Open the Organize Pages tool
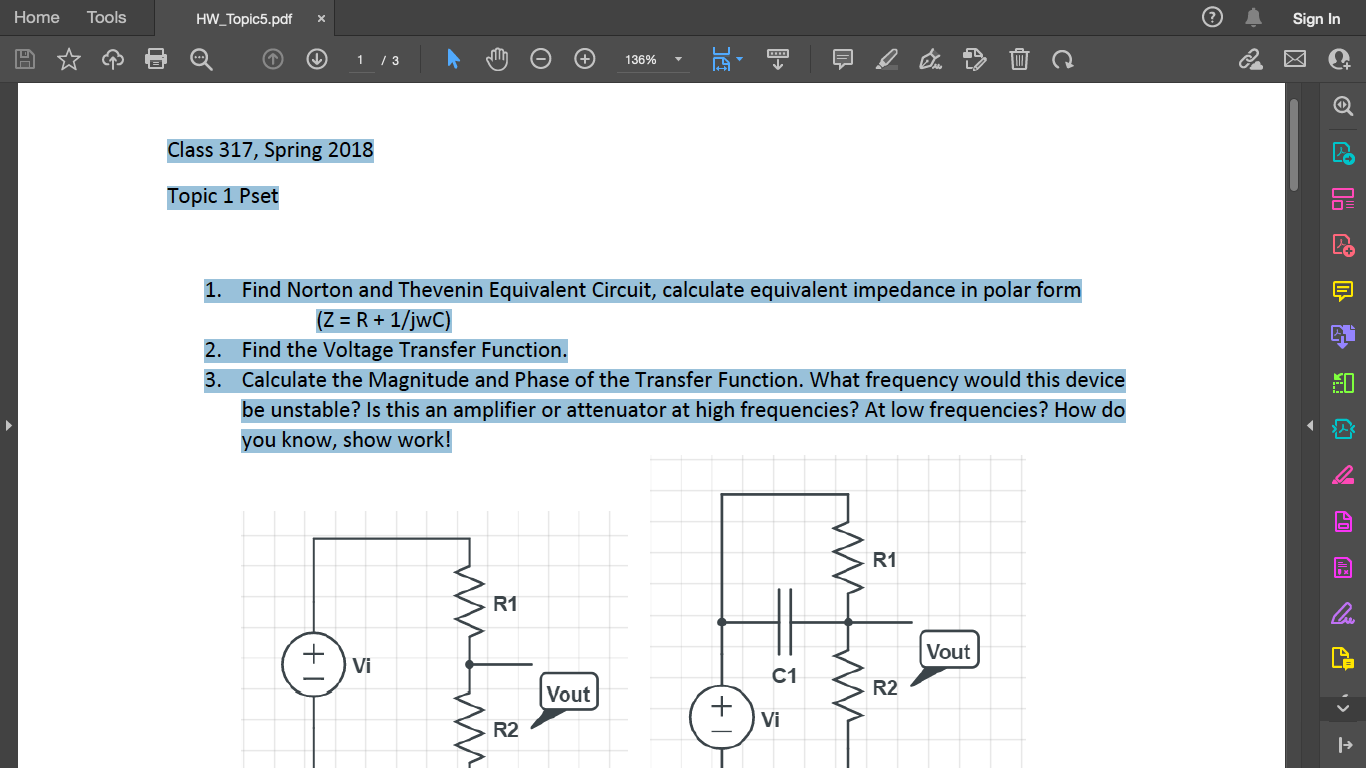1366x768 pixels. (1343, 197)
